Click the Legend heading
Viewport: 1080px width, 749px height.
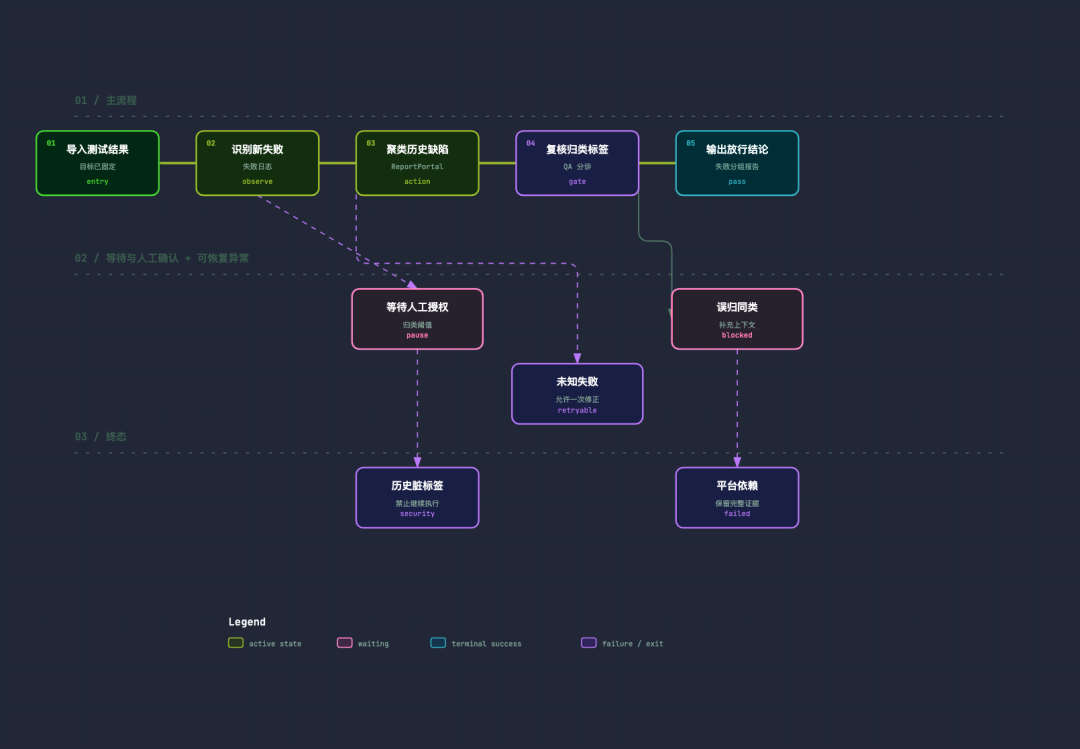pyautogui.click(x=247, y=622)
